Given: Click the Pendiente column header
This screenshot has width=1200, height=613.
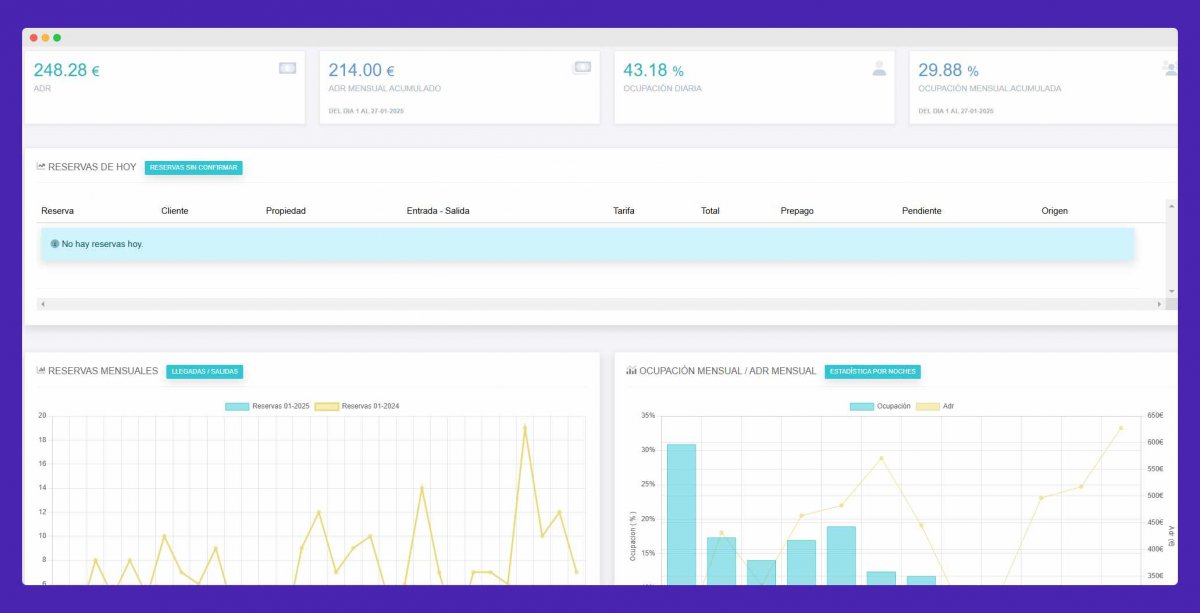Looking at the screenshot, I should [922, 211].
